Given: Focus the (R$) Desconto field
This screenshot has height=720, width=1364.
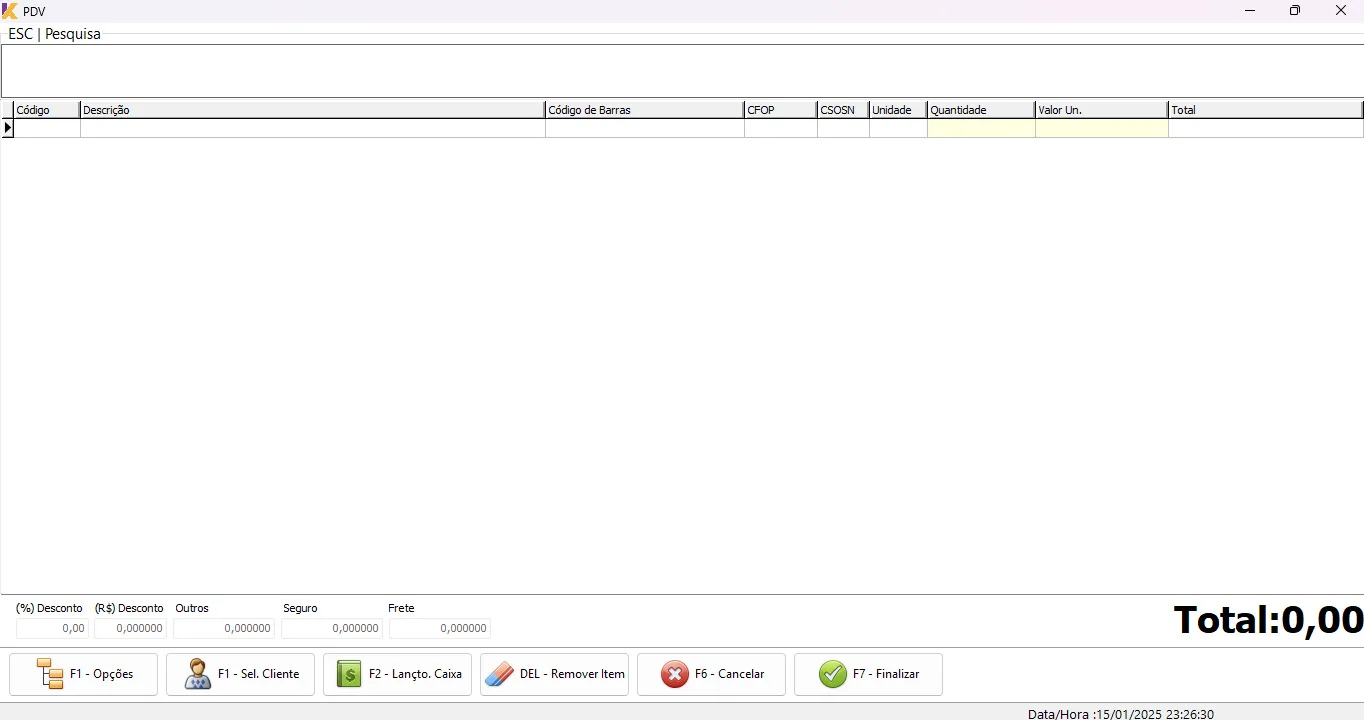Looking at the screenshot, I should 130,628.
